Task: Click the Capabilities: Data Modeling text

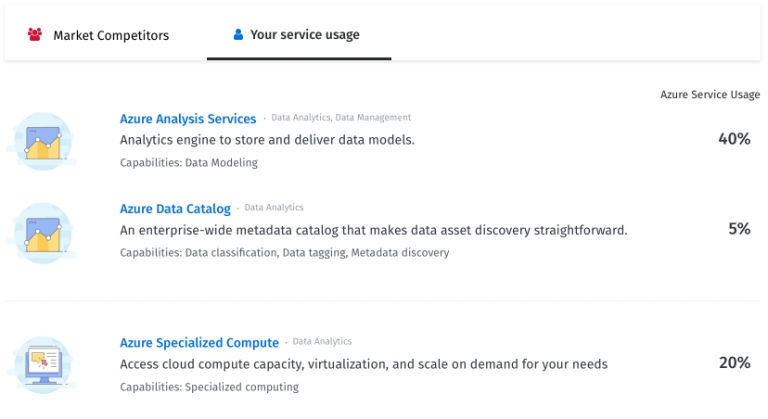Action: tap(188, 162)
